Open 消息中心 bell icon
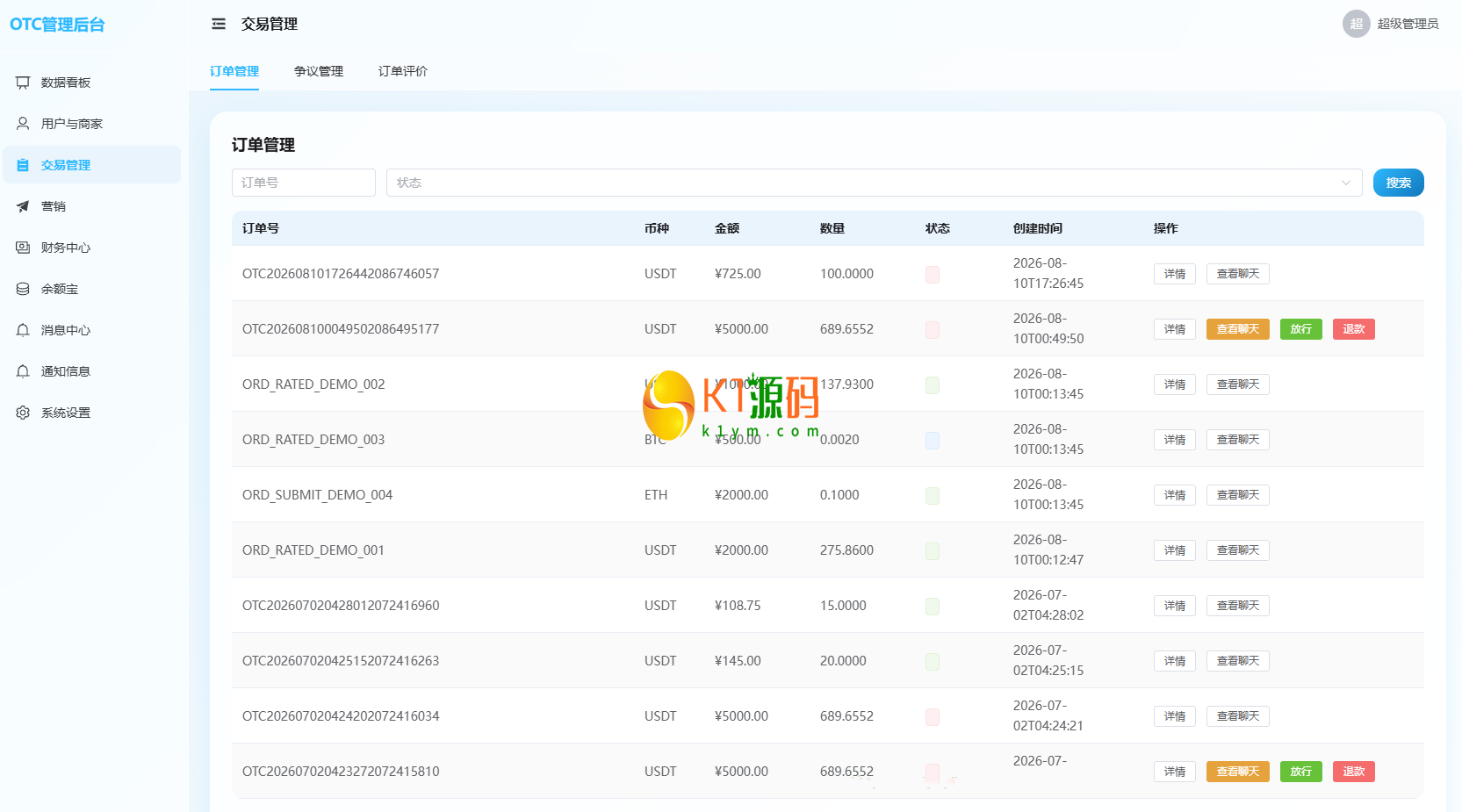The width and height of the screenshot is (1462, 812). click(23, 330)
